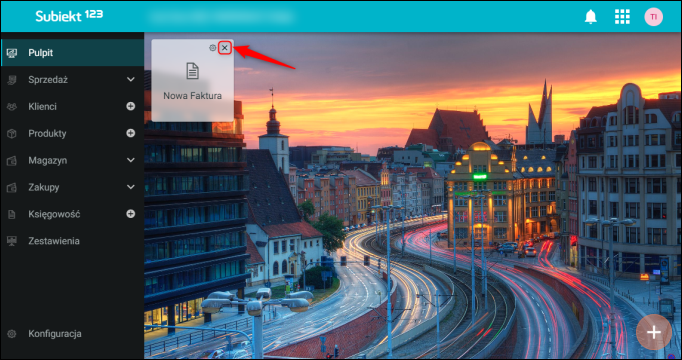682x360 pixels.
Task: Add a new product with plus icon
Action: (x=130, y=133)
